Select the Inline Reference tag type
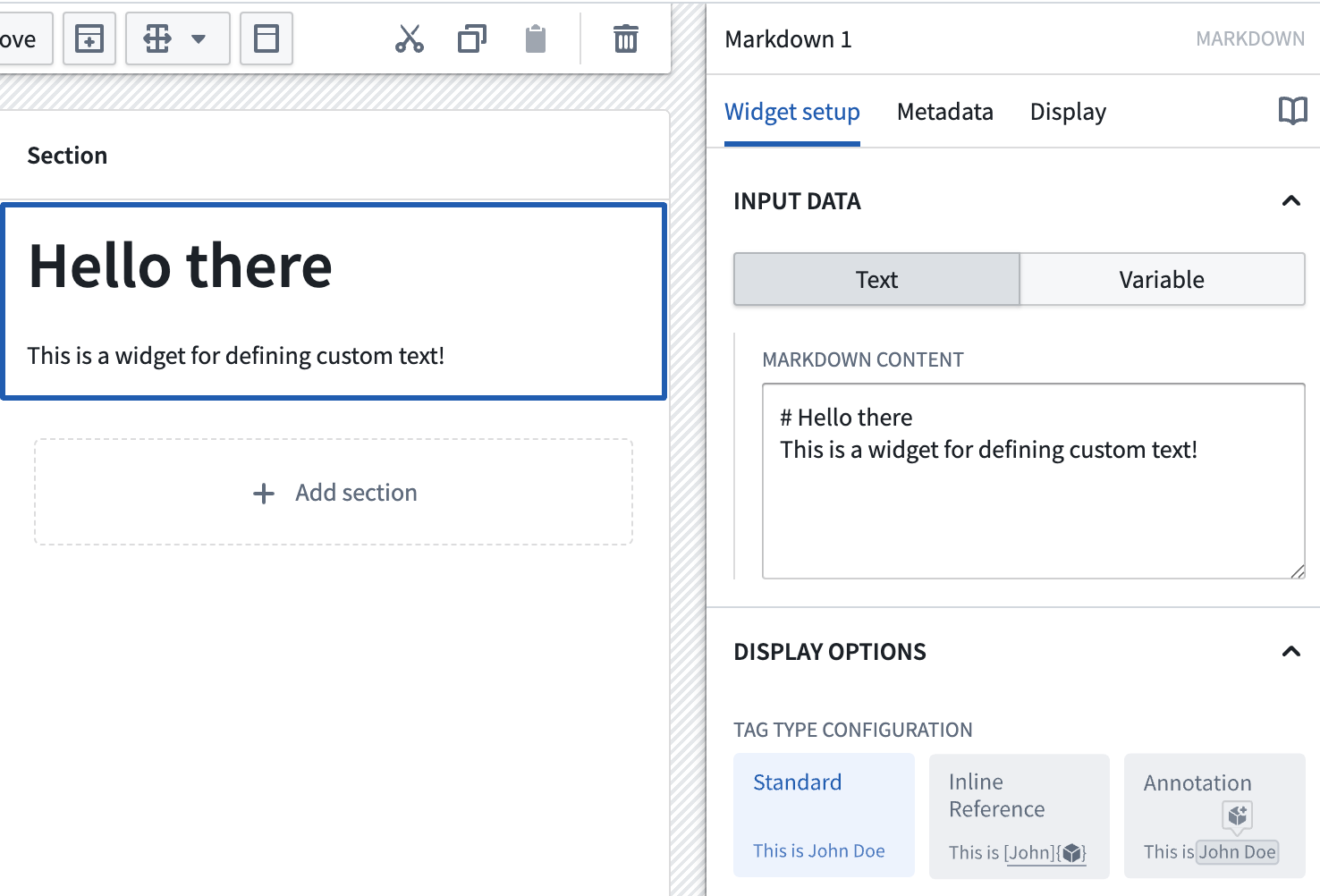This screenshot has height=896, width=1320. point(1019,814)
